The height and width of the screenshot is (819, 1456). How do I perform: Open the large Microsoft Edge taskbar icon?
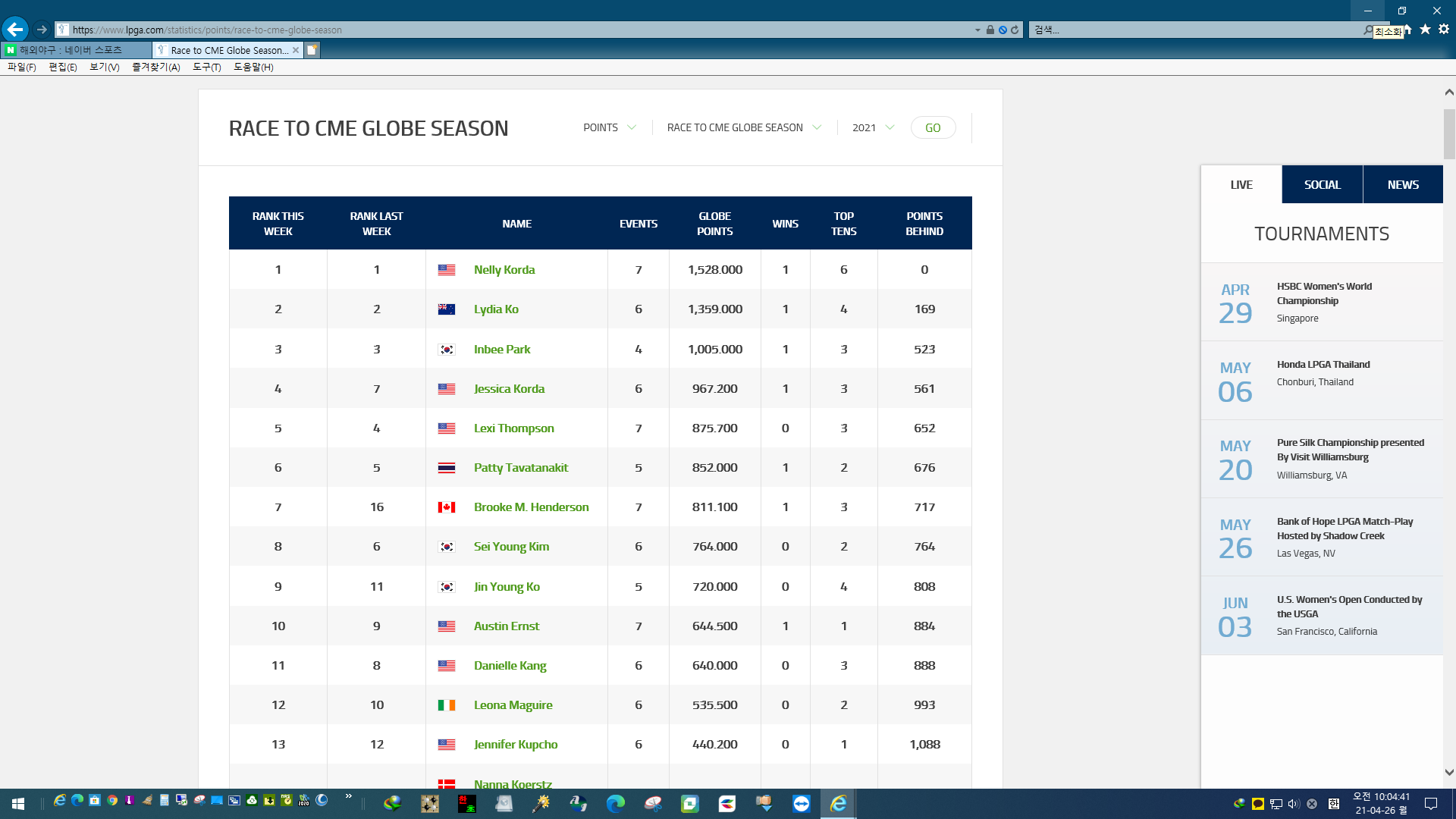[615, 804]
